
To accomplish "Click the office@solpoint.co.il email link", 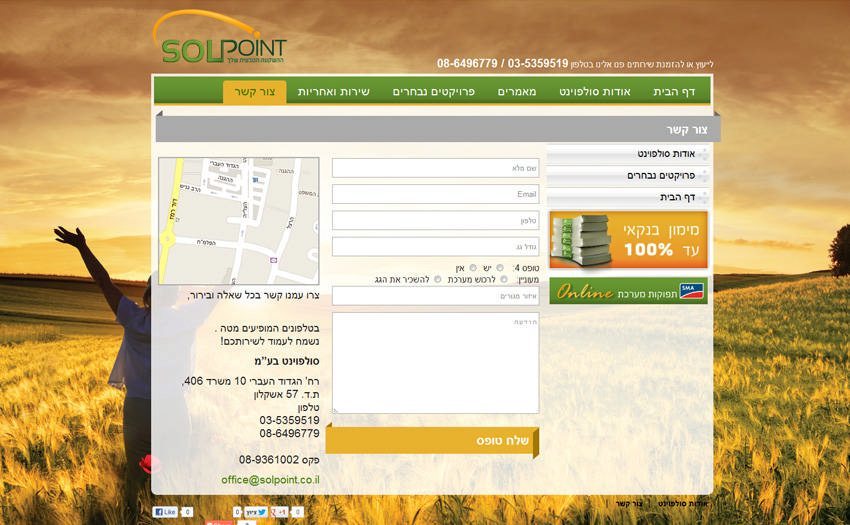I will [270, 480].
